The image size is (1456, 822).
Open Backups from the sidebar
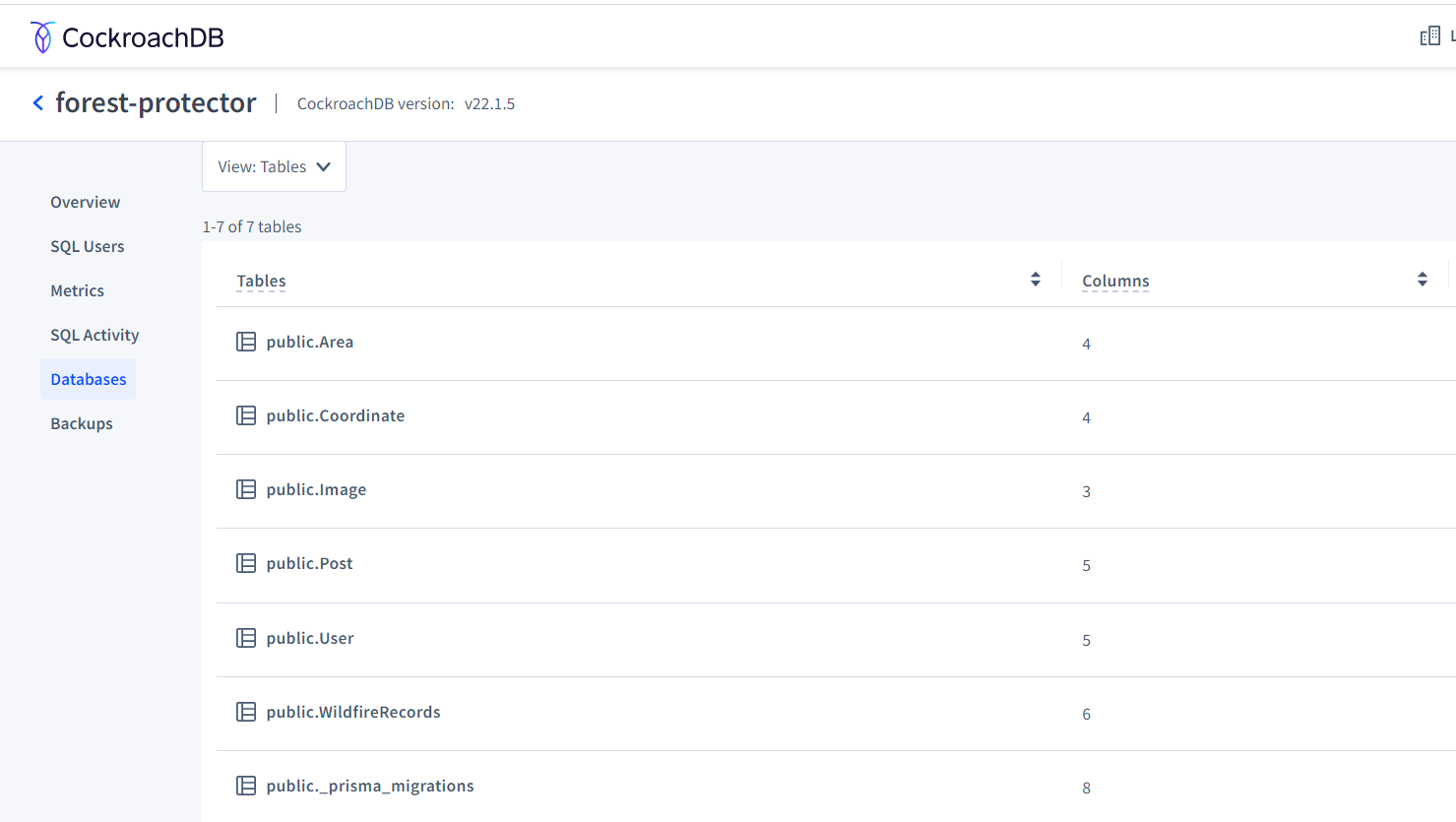[82, 423]
